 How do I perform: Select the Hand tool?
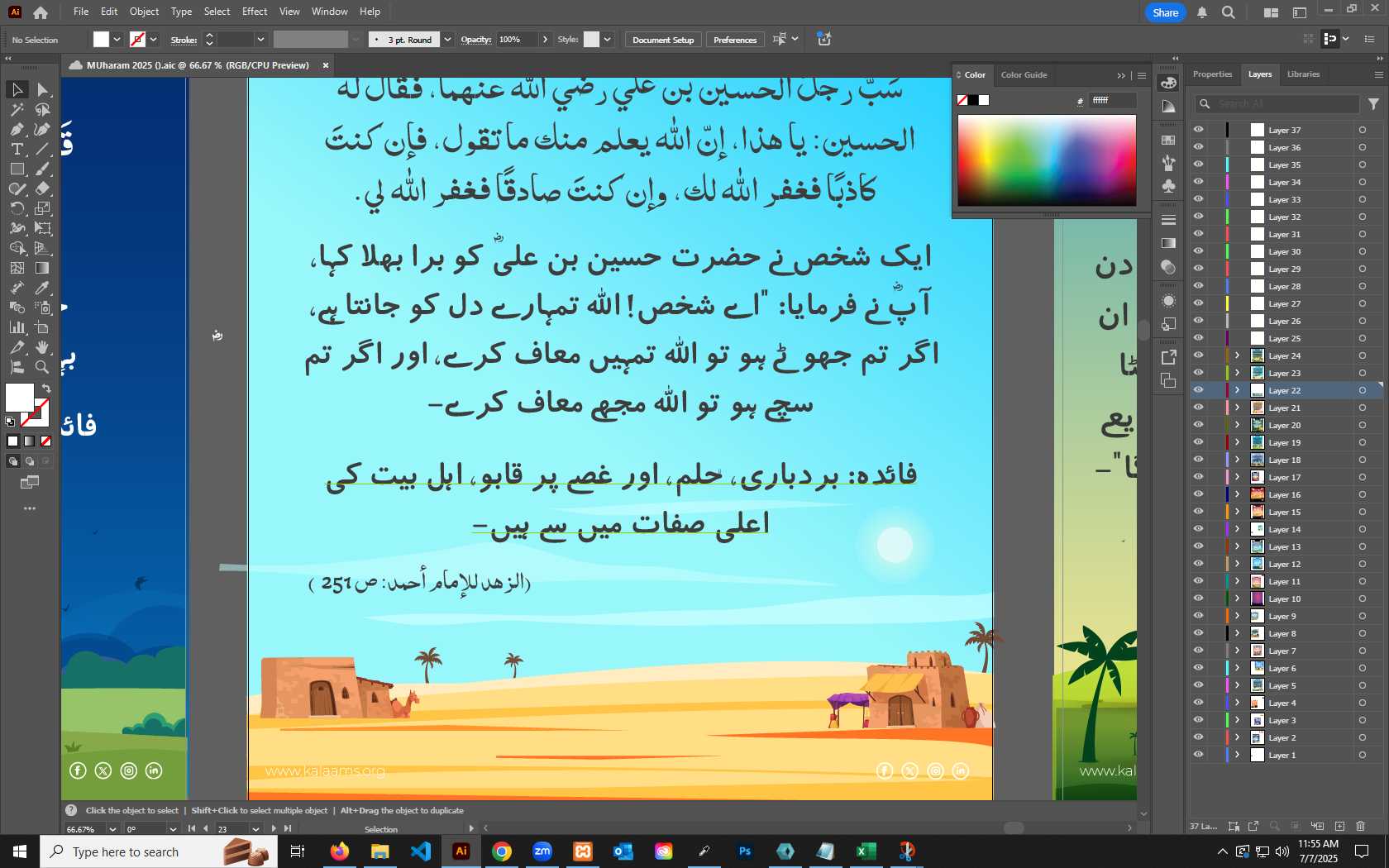[43, 347]
